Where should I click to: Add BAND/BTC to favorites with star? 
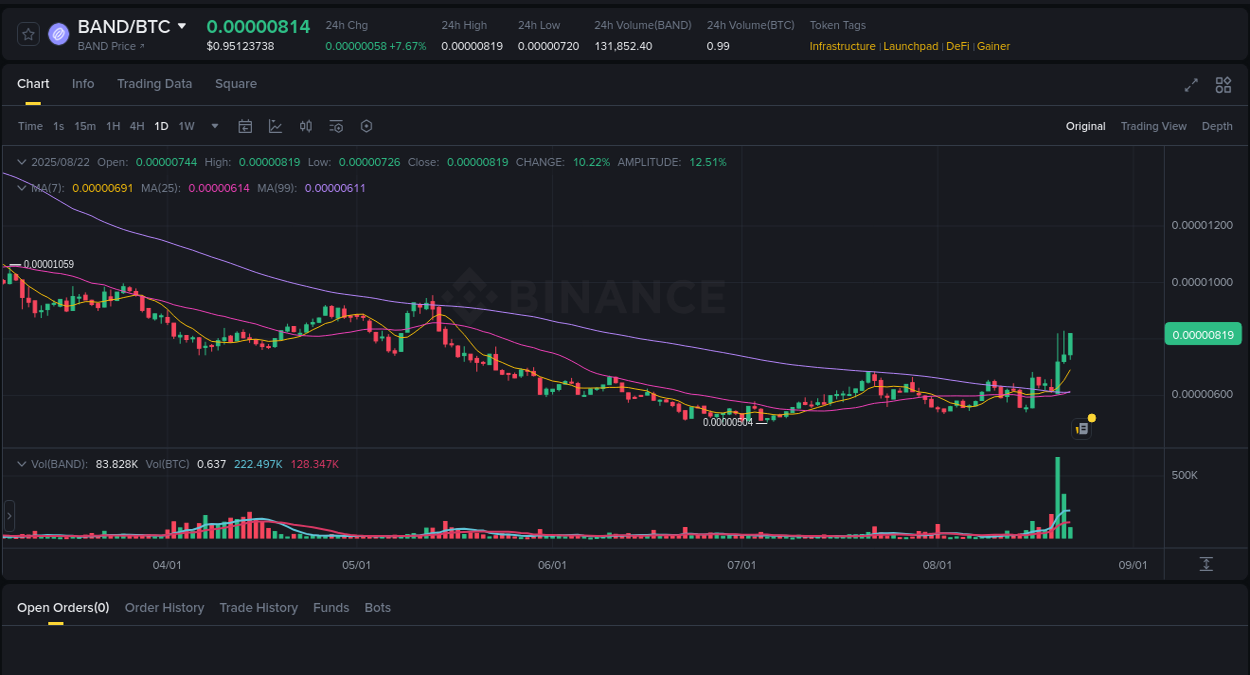click(x=29, y=34)
